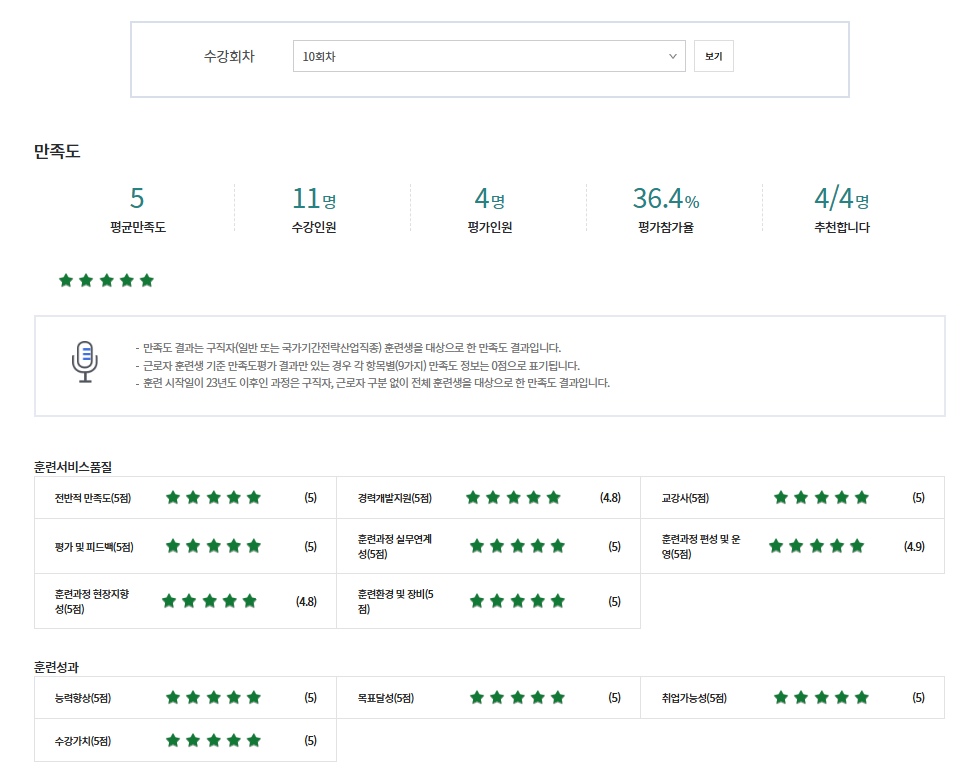The image size is (975, 767).
Task: Click the 전반적 만족도 star rating
Action: (x=213, y=497)
